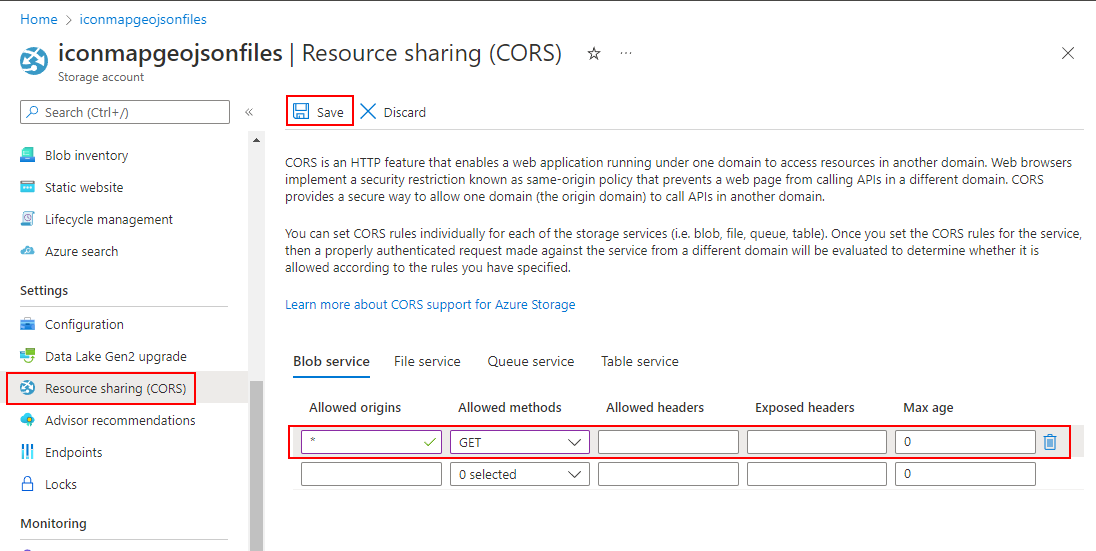Screen dimensions: 1096x551
Task: Click the Resource sharing (CORS) icon
Action: point(27,388)
